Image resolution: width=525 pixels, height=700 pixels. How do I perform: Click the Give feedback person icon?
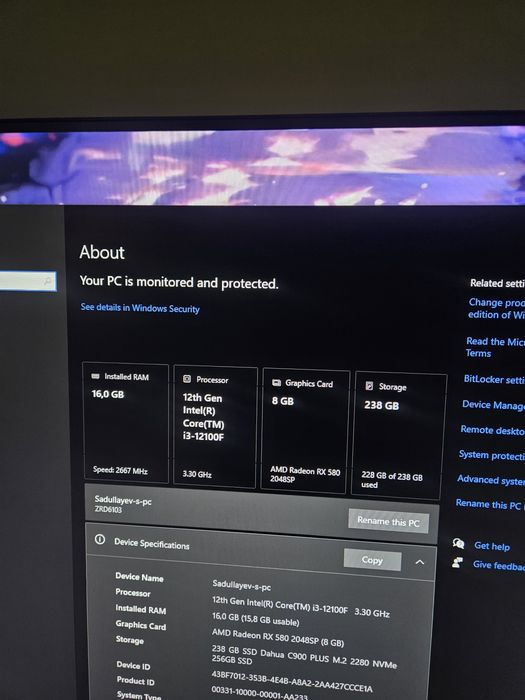(457, 562)
